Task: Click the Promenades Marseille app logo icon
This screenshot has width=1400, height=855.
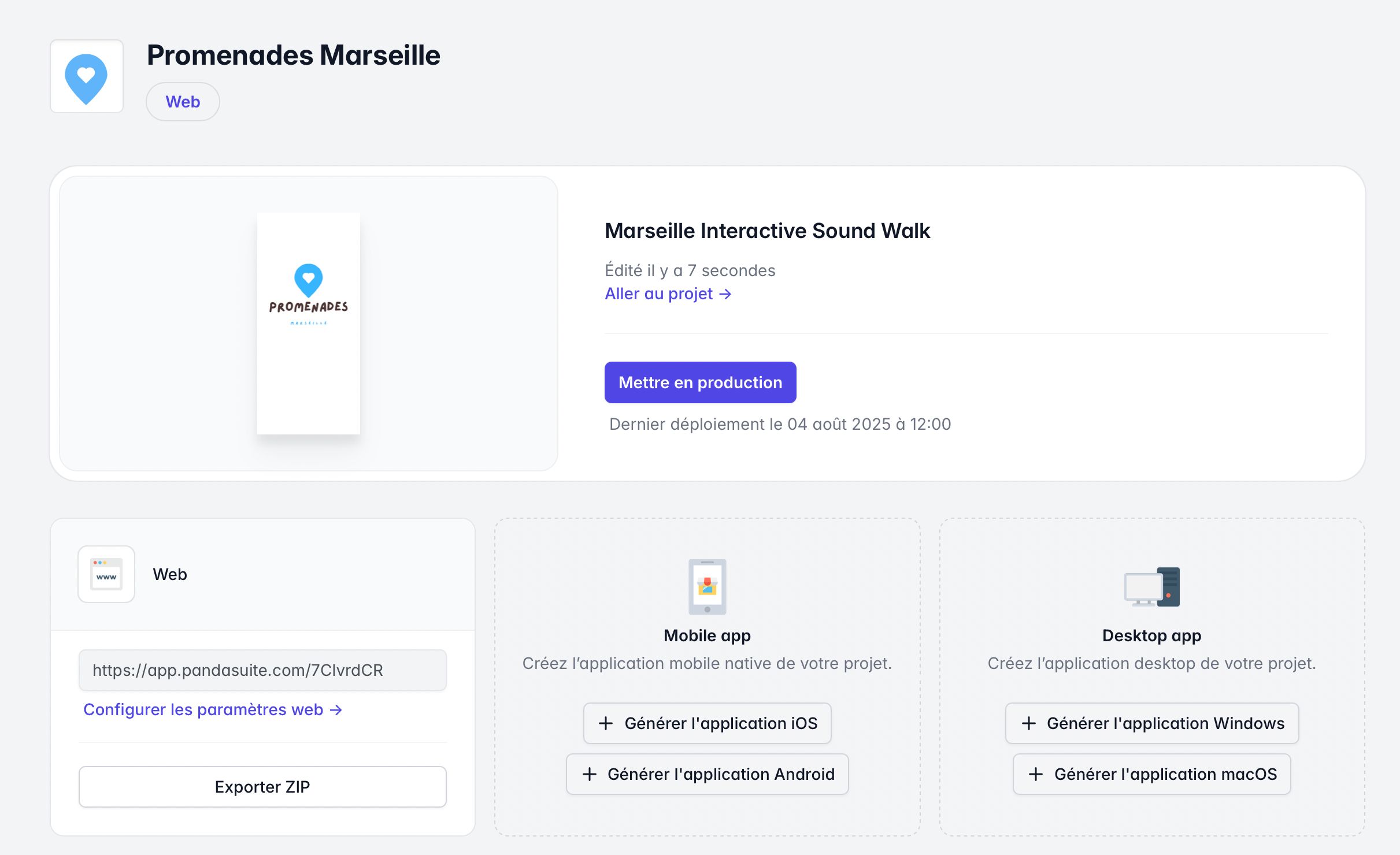Action: [x=86, y=77]
